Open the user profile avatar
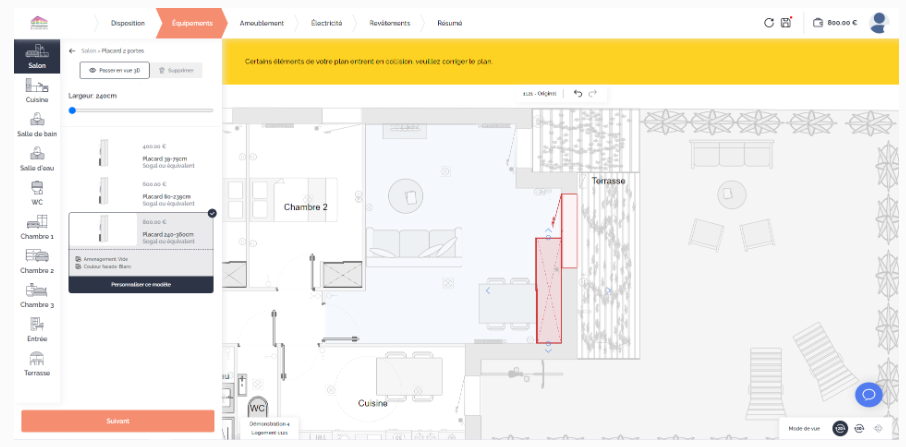 pos(879,23)
